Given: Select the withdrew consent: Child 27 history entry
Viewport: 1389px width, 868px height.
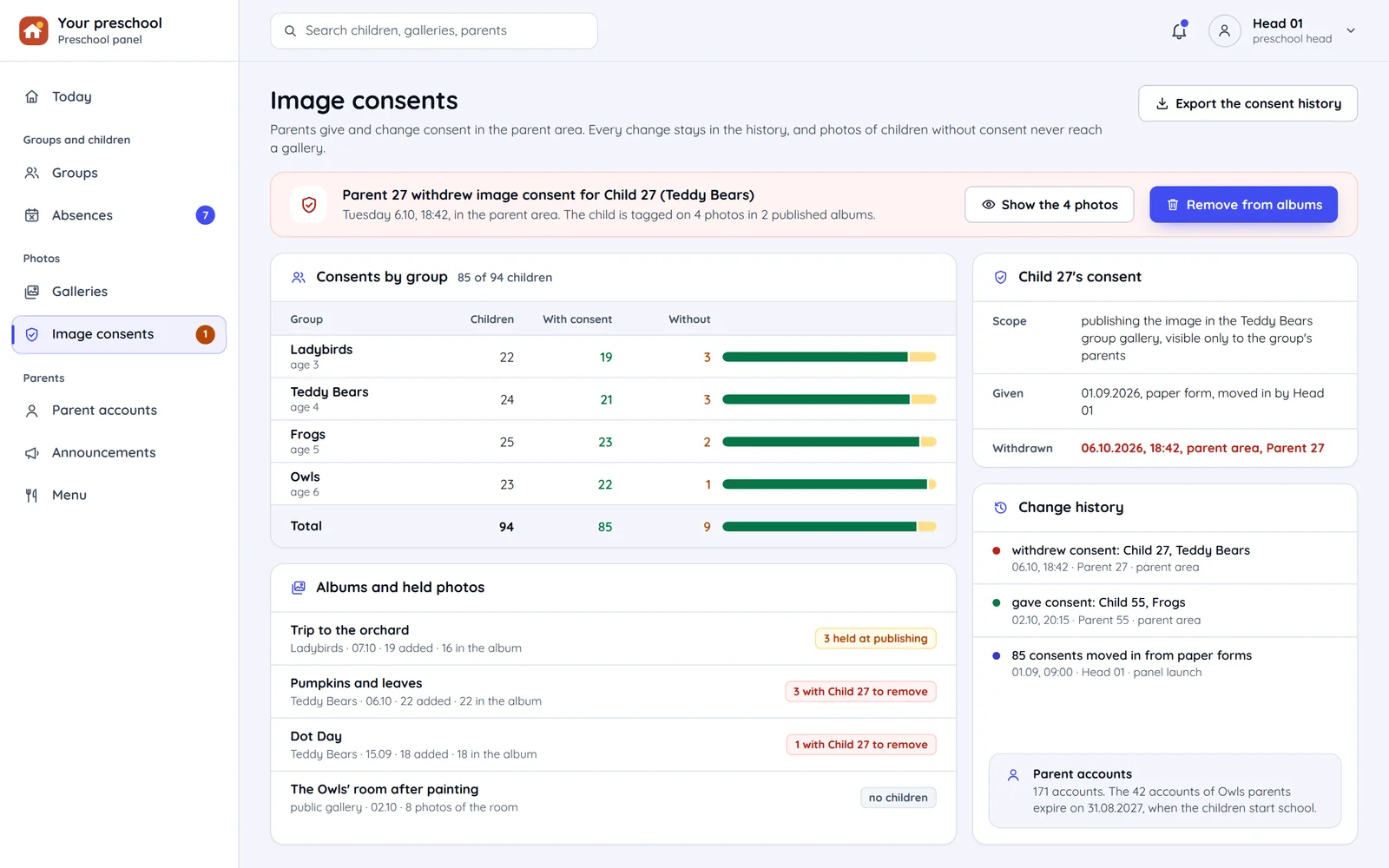Looking at the screenshot, I should click(1164, 558).
